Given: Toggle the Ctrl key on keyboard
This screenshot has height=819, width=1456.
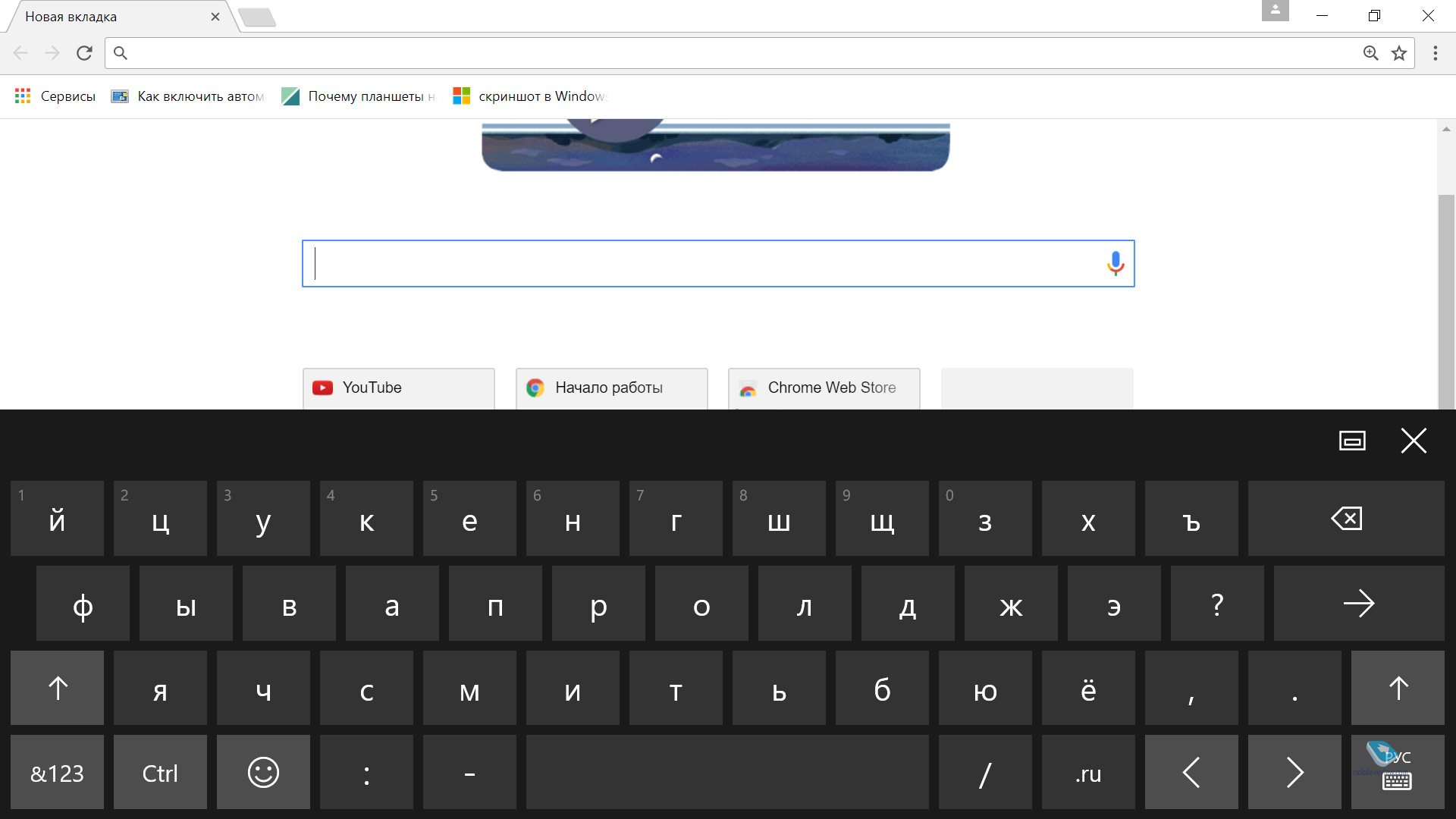Looking at the screenshot, I should point(160,773).
